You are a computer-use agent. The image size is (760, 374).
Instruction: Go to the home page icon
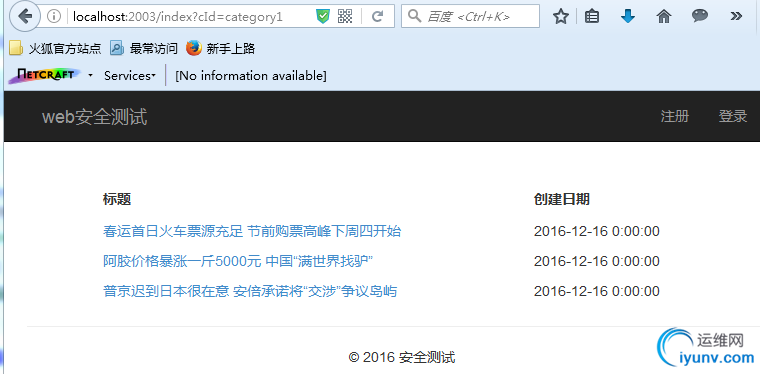664,17
